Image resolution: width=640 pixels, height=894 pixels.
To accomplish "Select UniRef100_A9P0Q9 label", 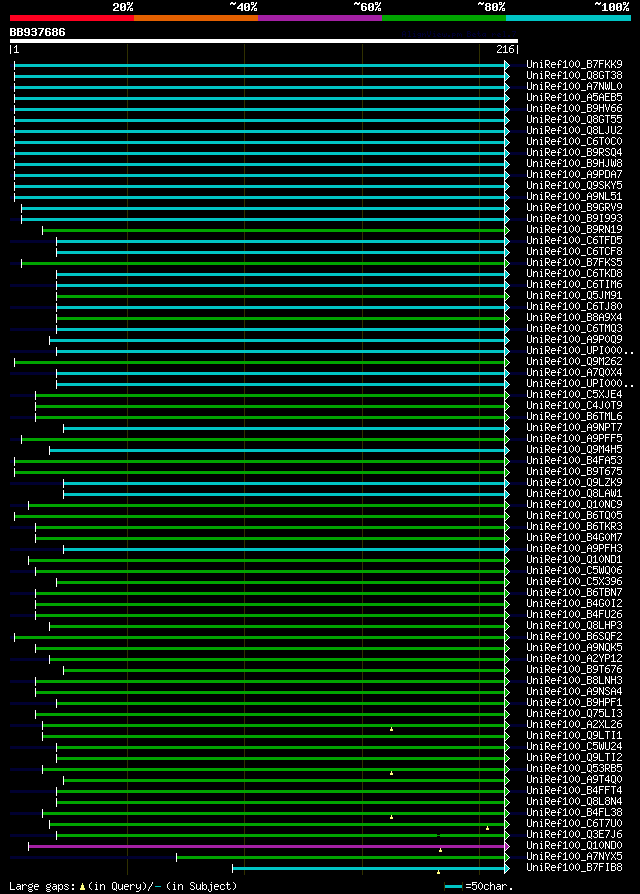I will pos(574,339).
